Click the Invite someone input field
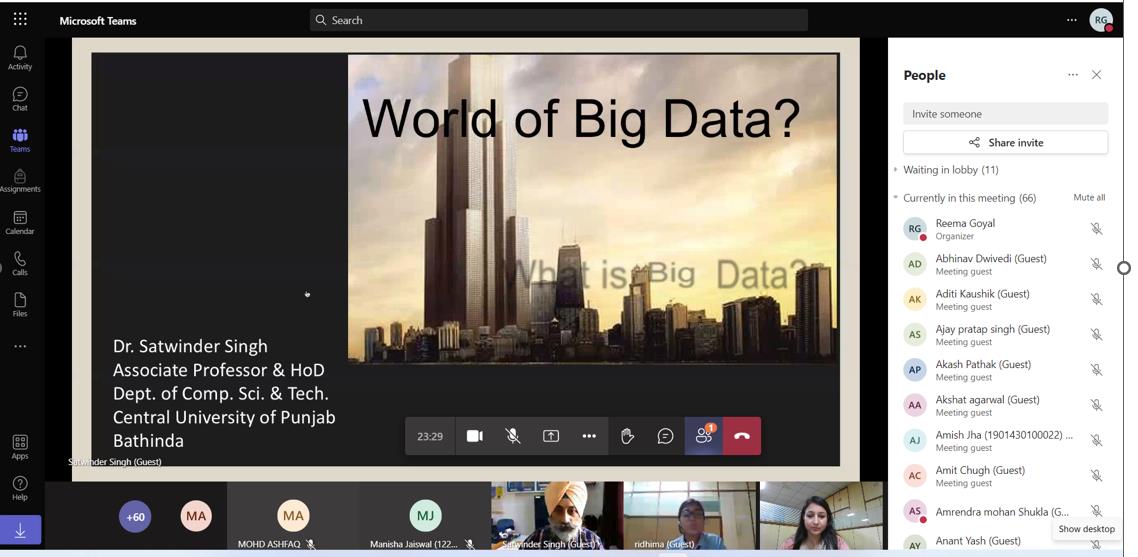 click(1005, 114)
